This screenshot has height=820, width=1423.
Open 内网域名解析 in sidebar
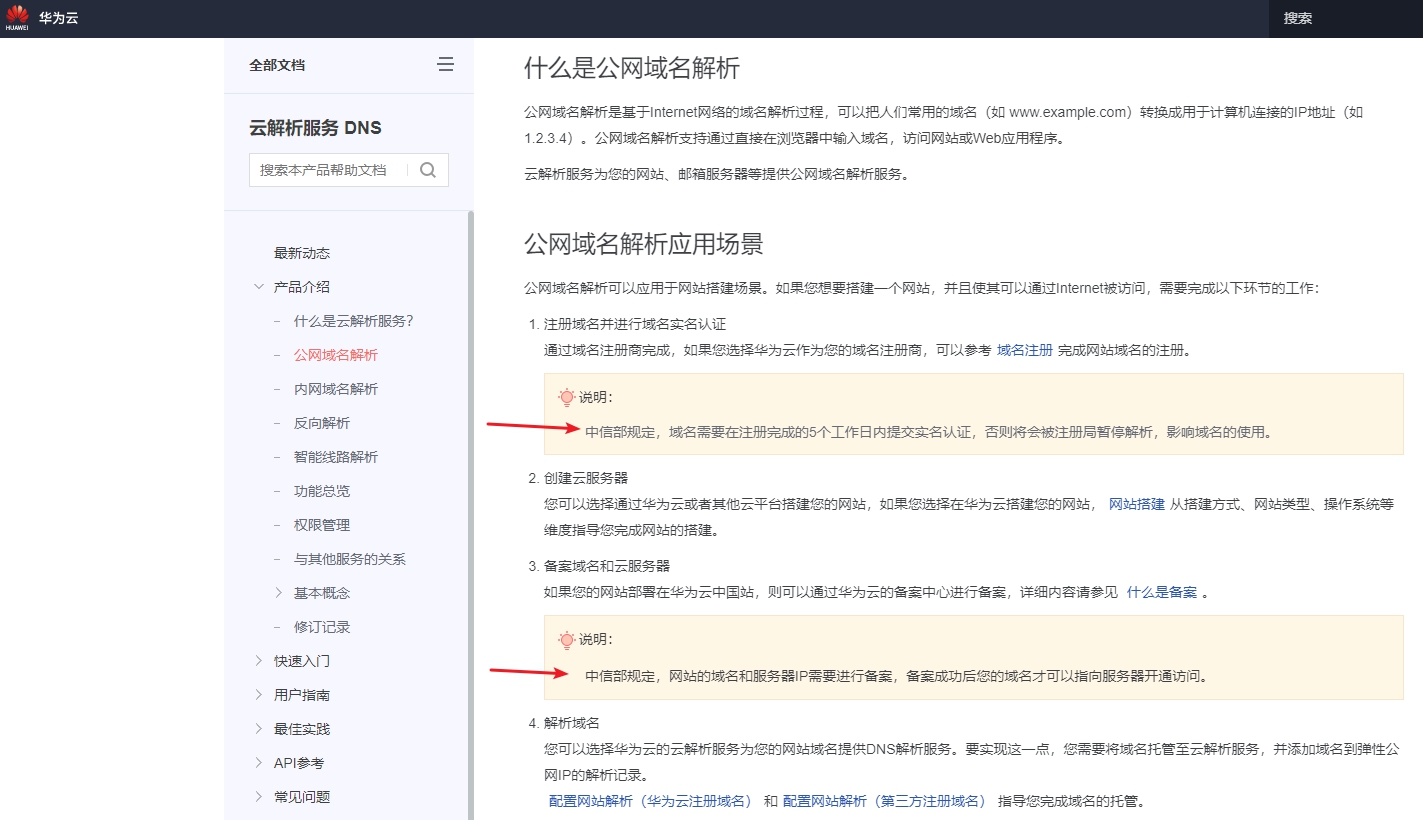336,389
